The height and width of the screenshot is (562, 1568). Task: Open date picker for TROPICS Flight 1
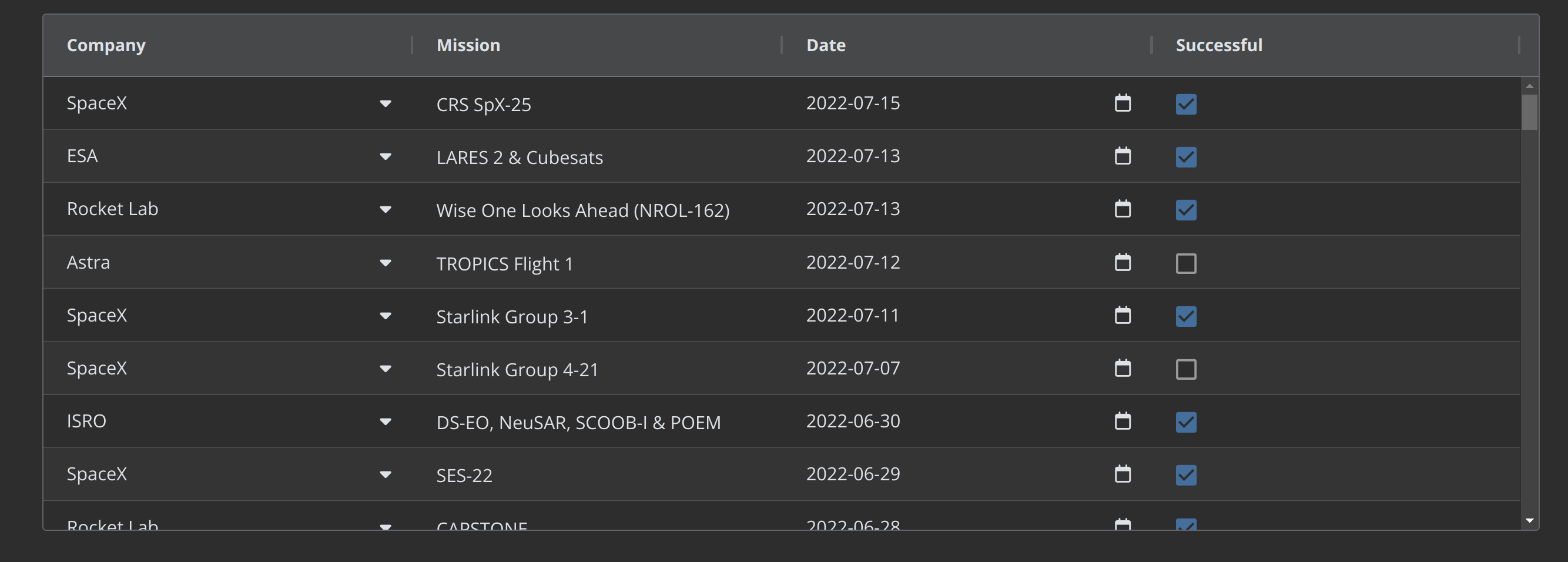tap(1123, 262)
